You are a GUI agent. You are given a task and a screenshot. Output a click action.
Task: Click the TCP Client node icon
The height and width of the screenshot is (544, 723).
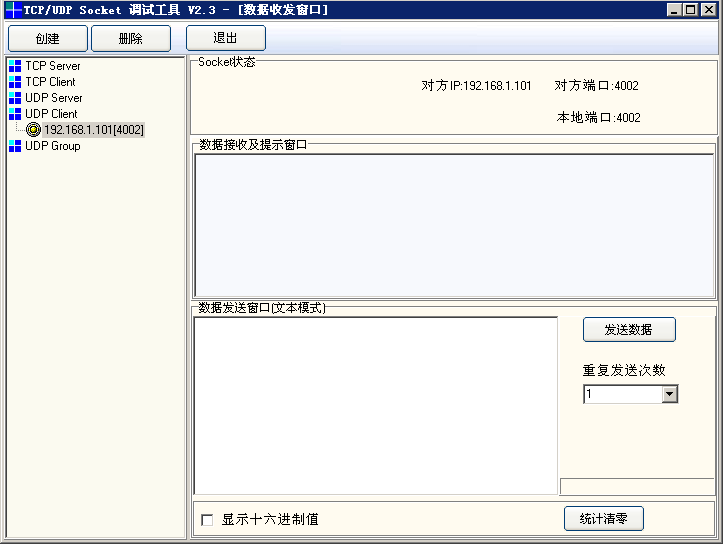click(15, 82)
